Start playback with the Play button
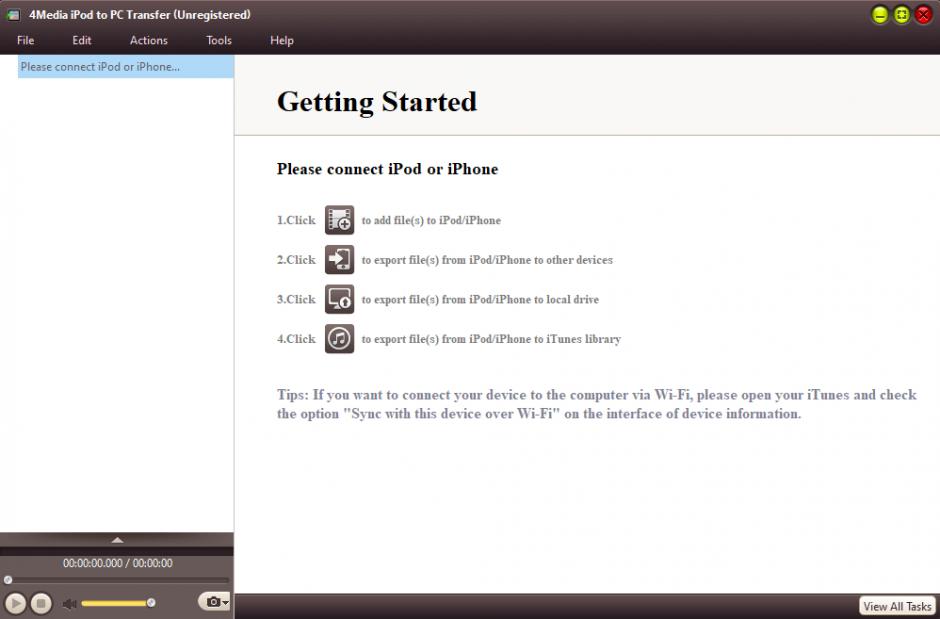The height and width of the screenshot is (619, 940). coord(16,603)
